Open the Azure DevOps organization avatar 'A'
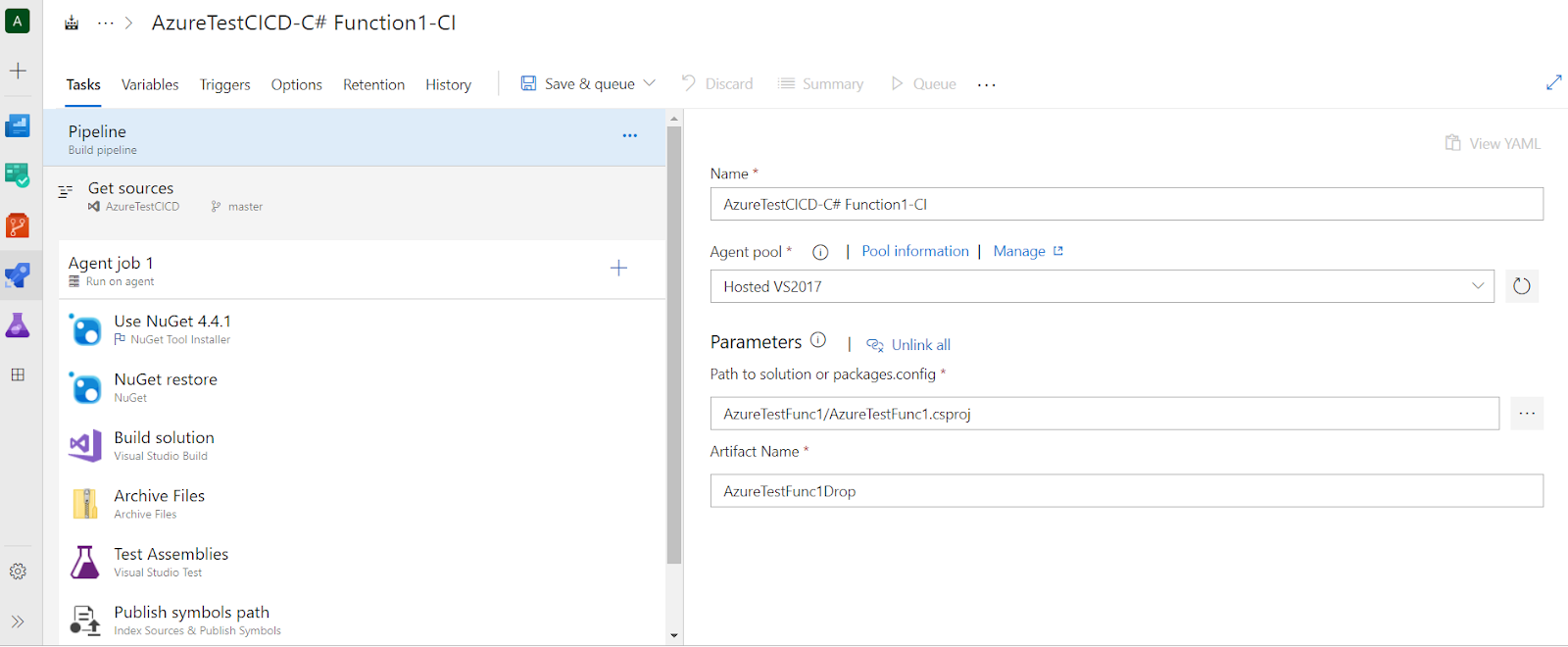This screenshot has height=647, width=1568. tap(18, 20)
